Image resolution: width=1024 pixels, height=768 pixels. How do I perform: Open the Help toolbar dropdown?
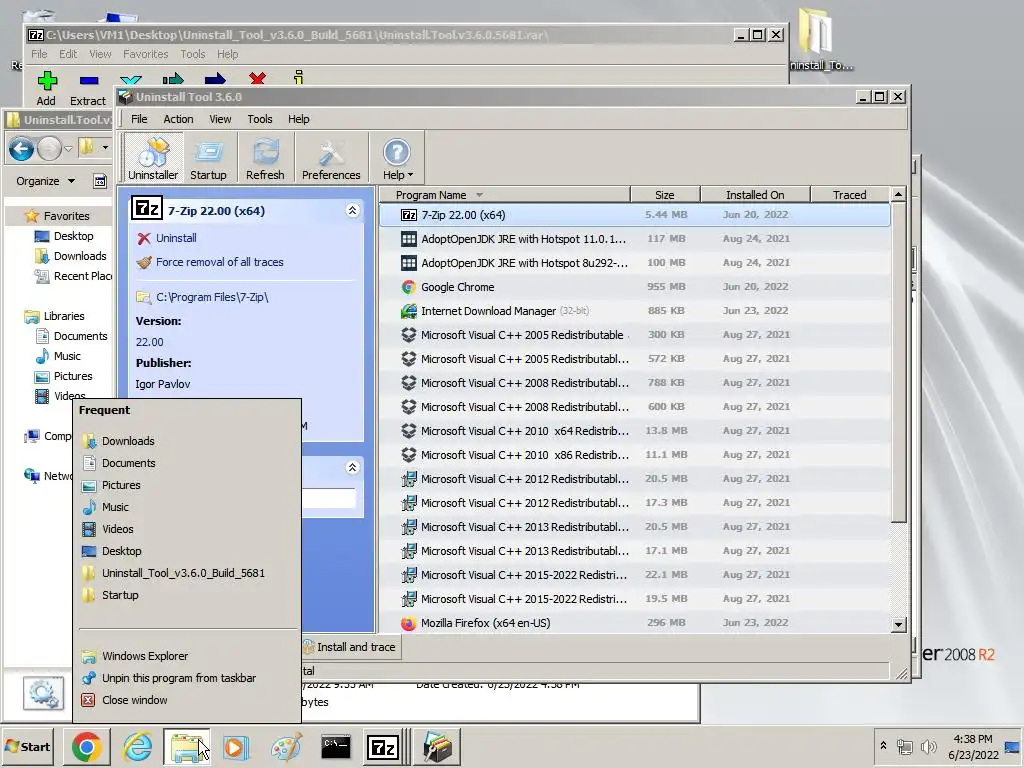(397, 157)
